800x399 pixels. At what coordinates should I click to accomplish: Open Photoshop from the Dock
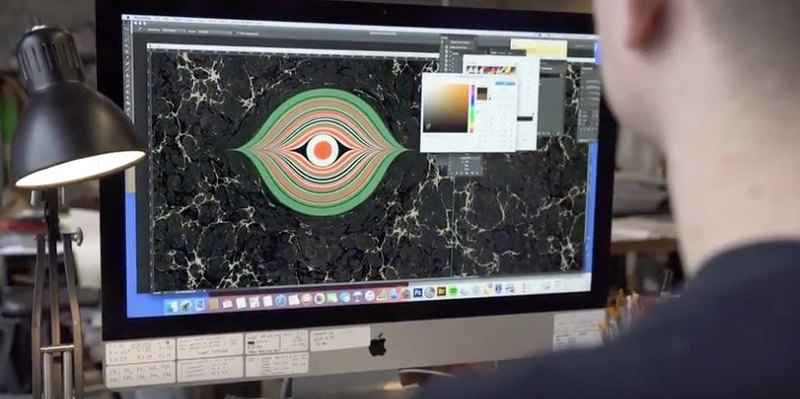tap(418, 292)
